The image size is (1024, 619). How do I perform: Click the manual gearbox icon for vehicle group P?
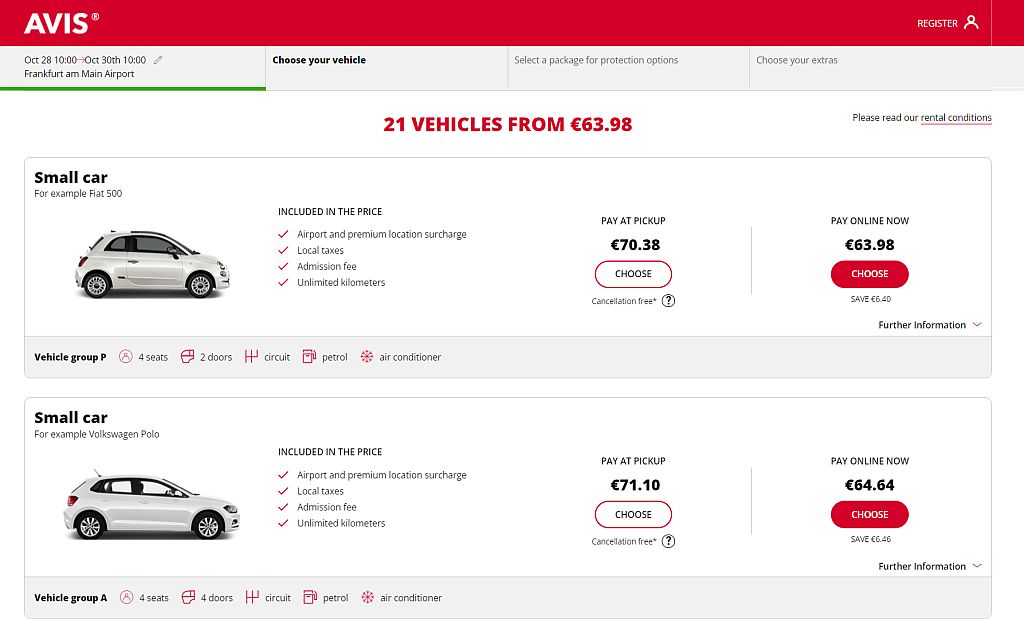(x=250, y=356)
